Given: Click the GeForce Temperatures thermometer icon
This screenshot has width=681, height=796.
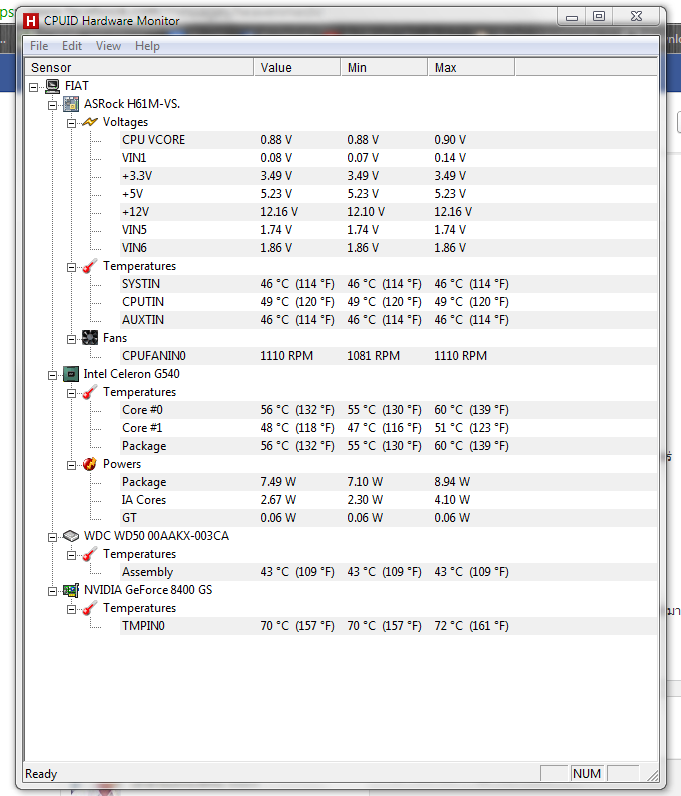Looking at the screenshot, I should tap(90, 608).
